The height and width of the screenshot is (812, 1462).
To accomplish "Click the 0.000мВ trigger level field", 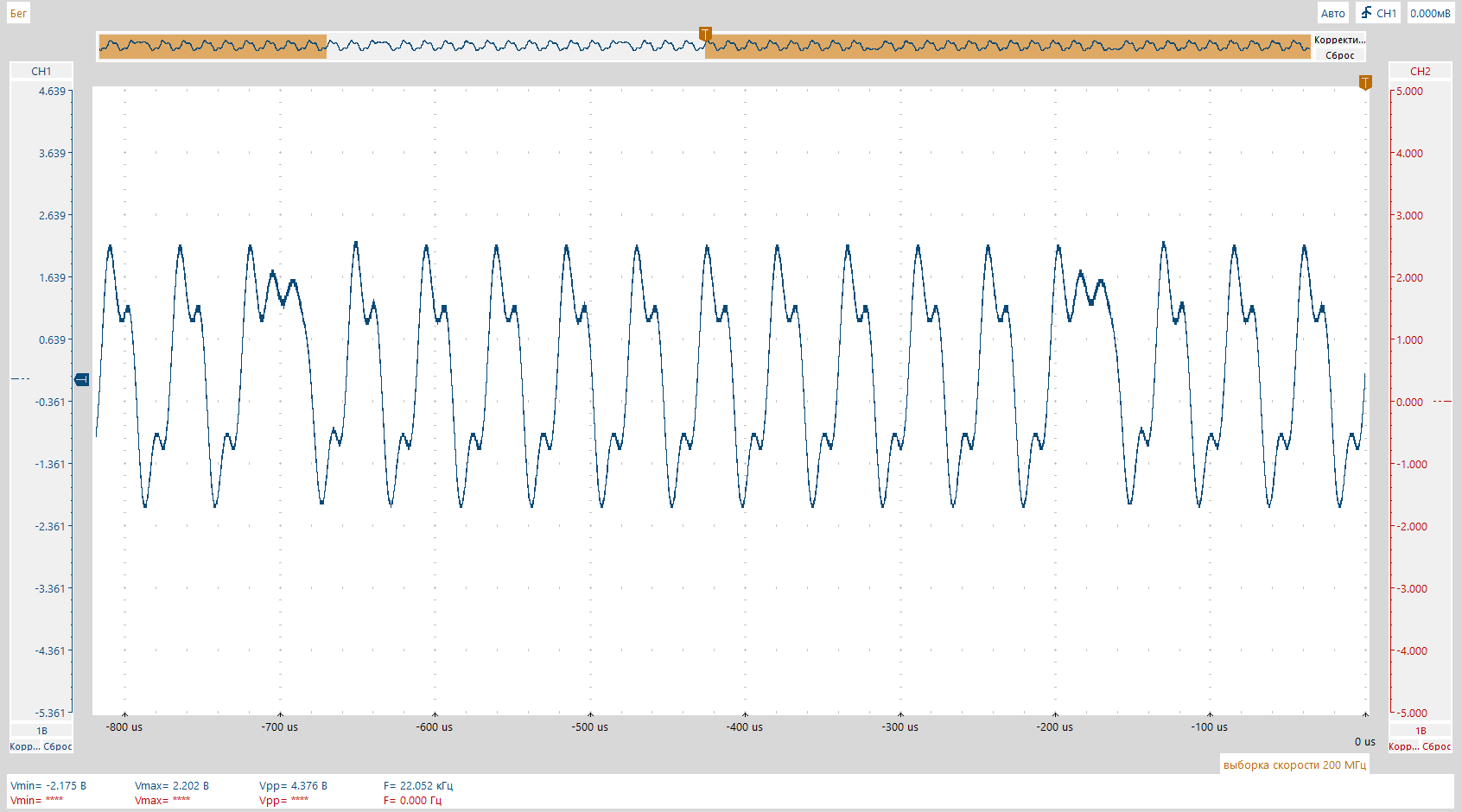I will 1430,13.
